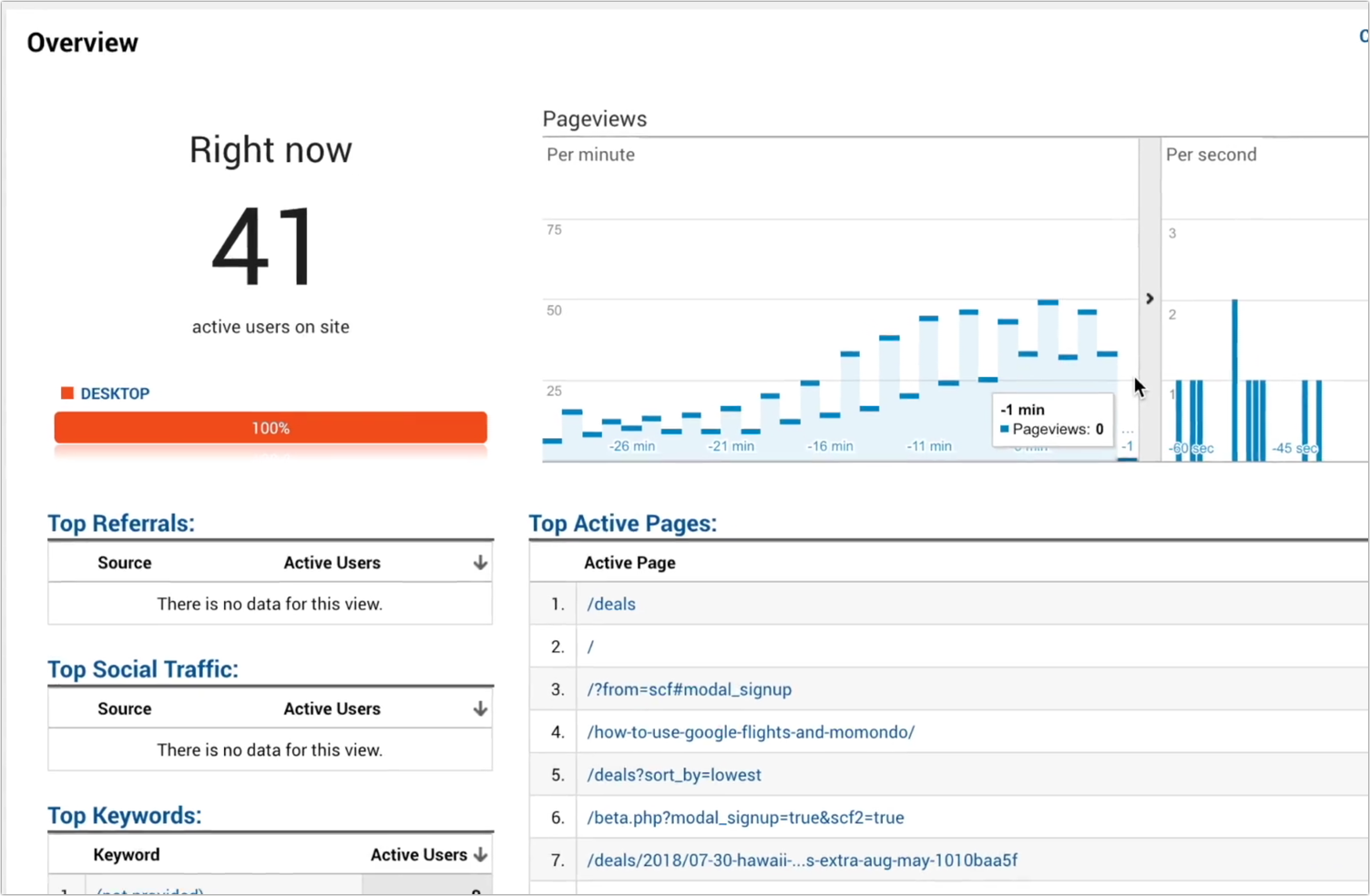Open the /deals active page link
This screenshot has width=1370, height=896.
pos(611,604)
